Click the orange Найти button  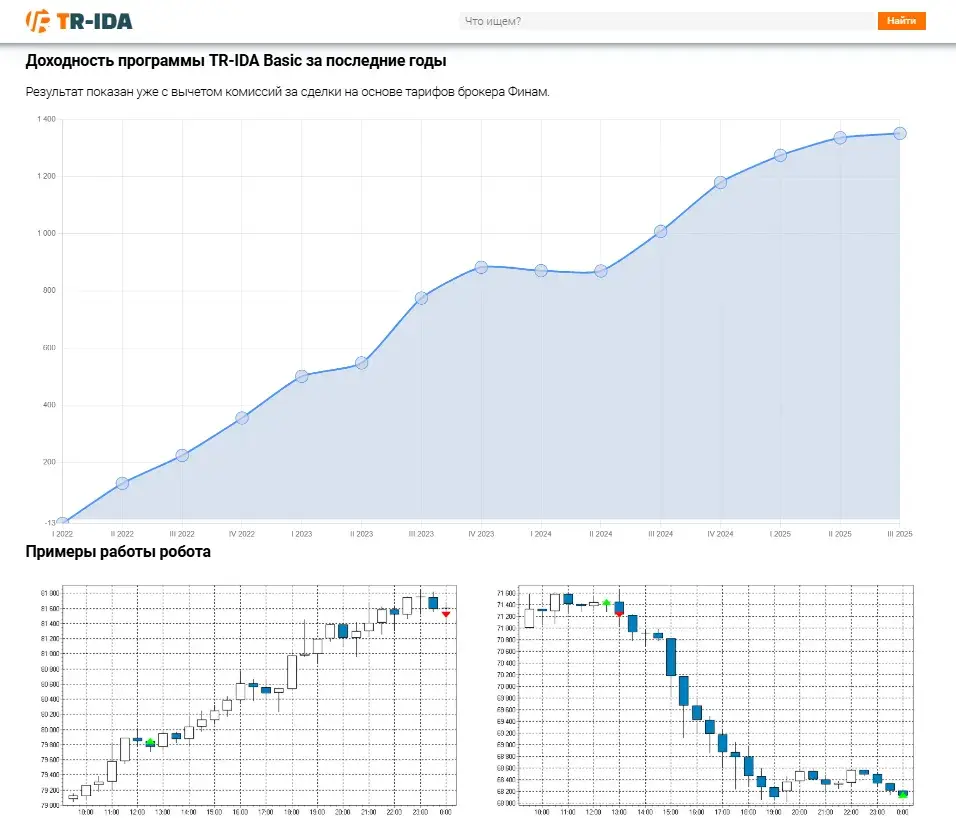point(902,21)
